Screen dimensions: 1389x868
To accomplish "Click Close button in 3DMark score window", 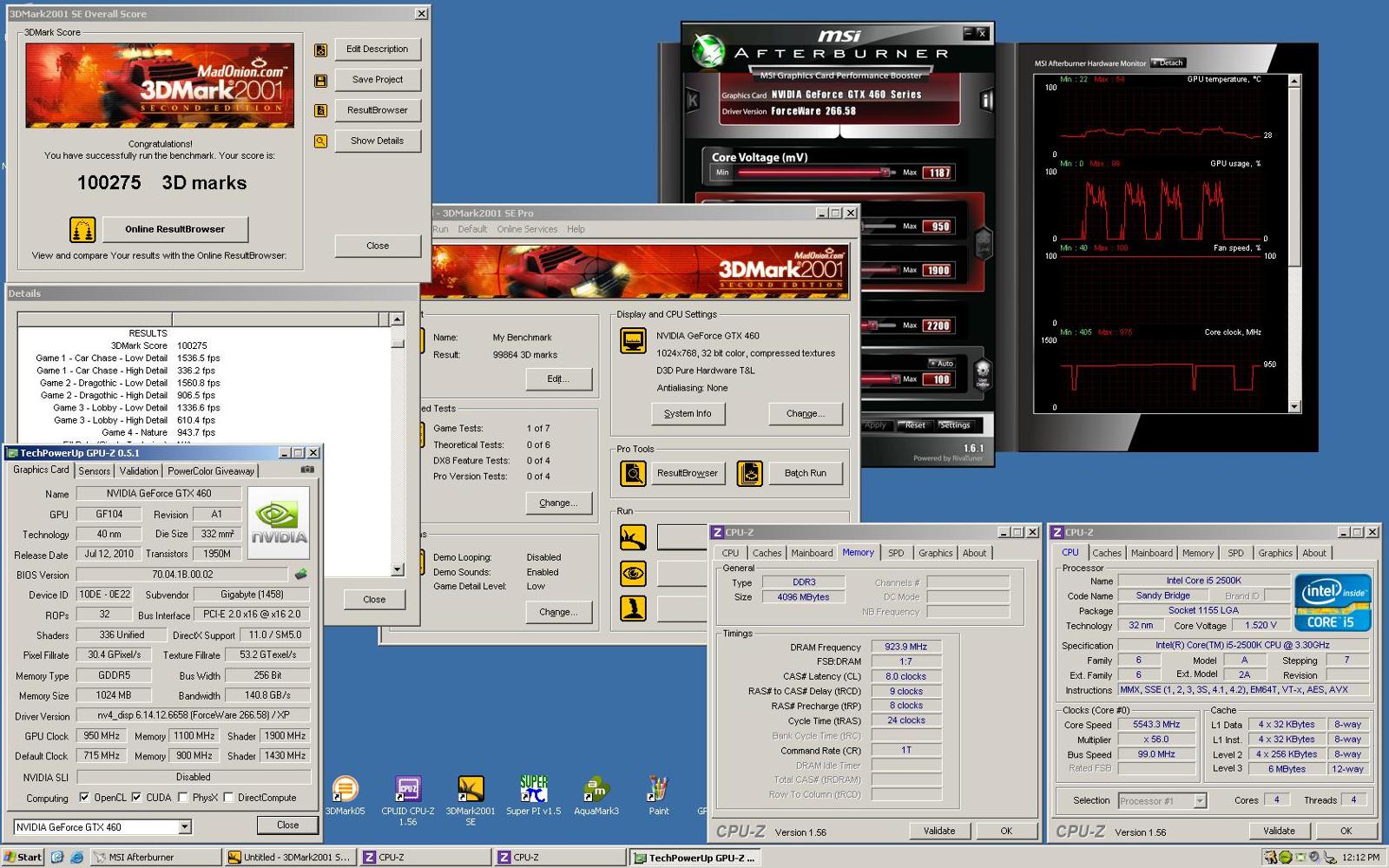I will click(378, 246).
